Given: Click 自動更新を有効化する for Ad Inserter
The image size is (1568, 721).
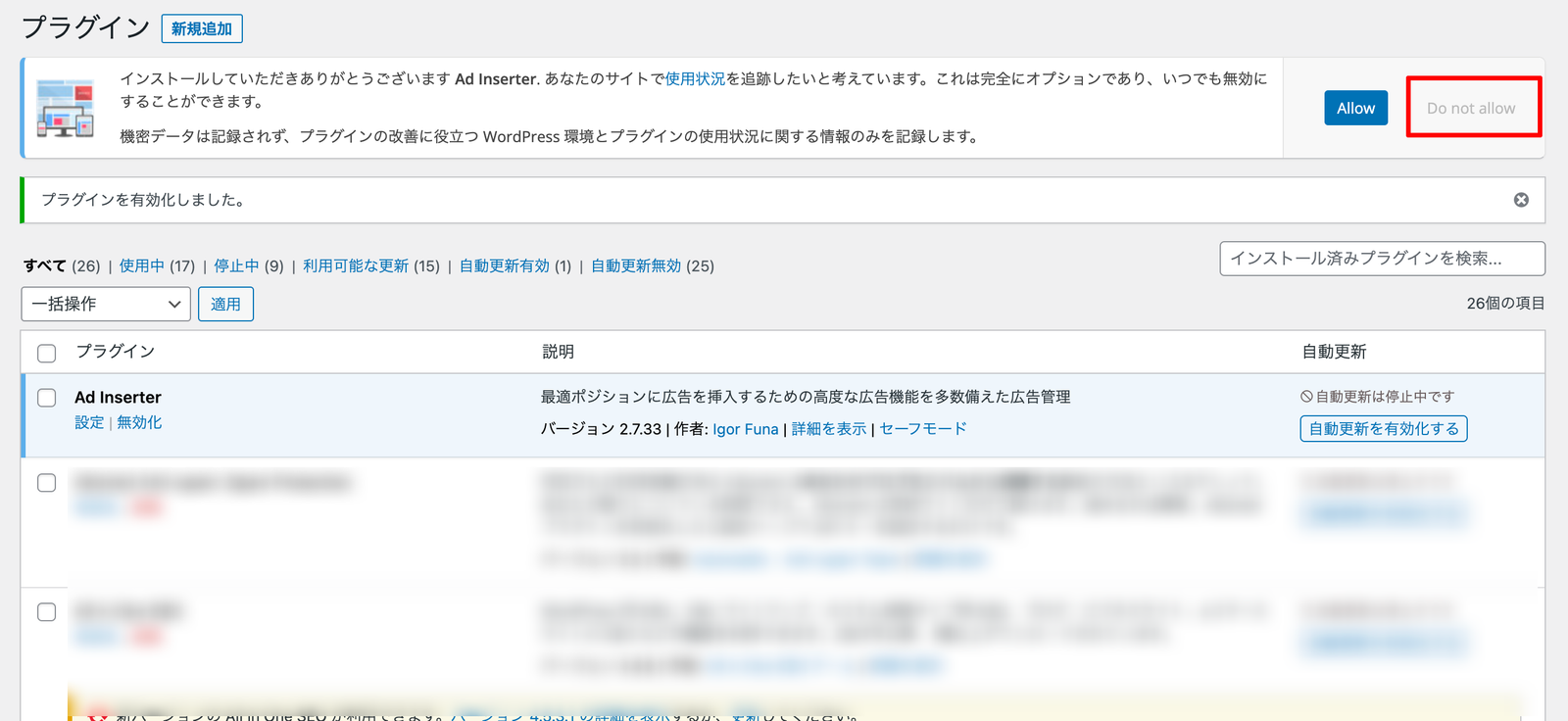Looking at the screenshot, I should (1384, 429).
